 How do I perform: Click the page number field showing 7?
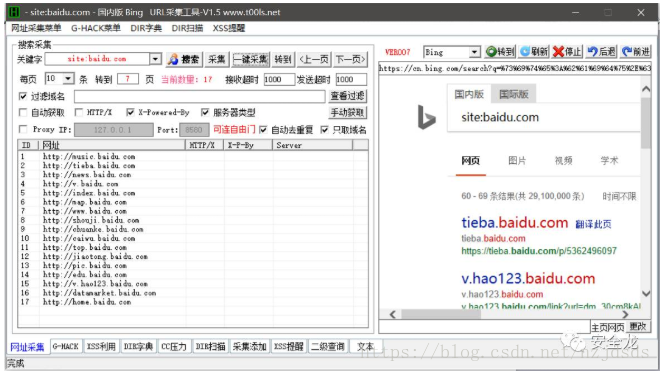128,79
